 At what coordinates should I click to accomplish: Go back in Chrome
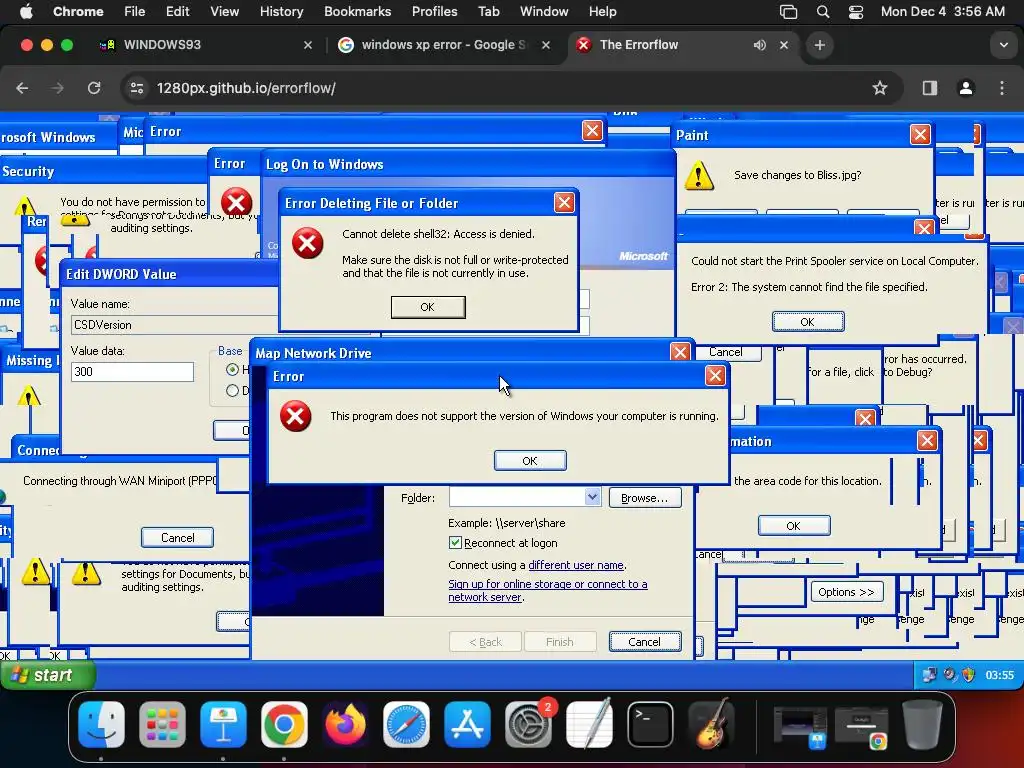[22, 88]
